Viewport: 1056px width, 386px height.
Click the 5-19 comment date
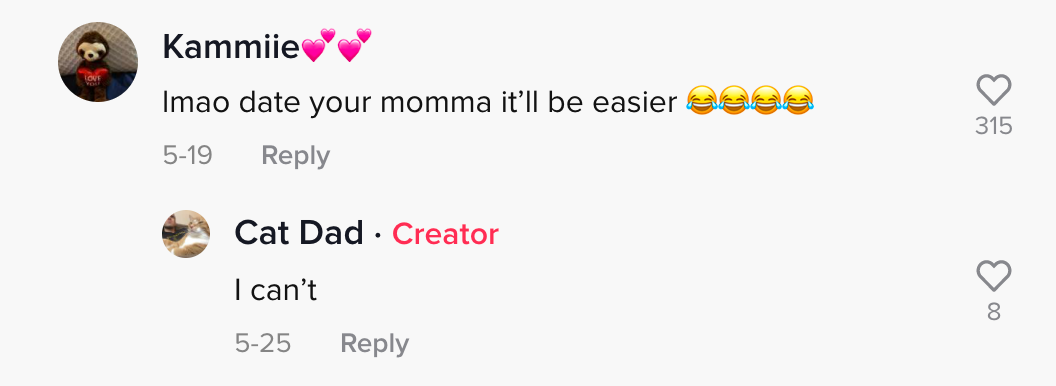tap(187, 156)
